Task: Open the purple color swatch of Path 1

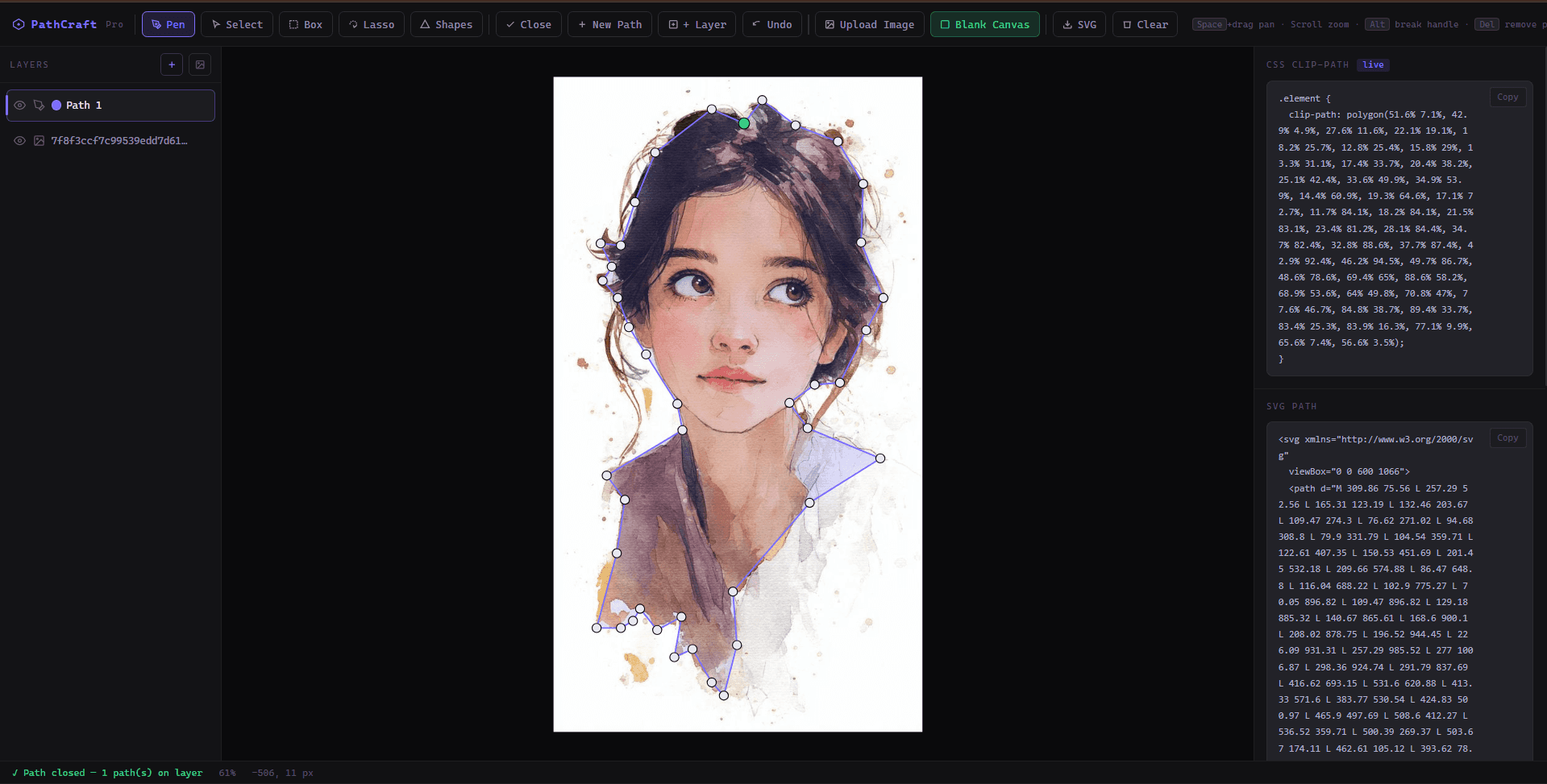Action: coord(56,106)
